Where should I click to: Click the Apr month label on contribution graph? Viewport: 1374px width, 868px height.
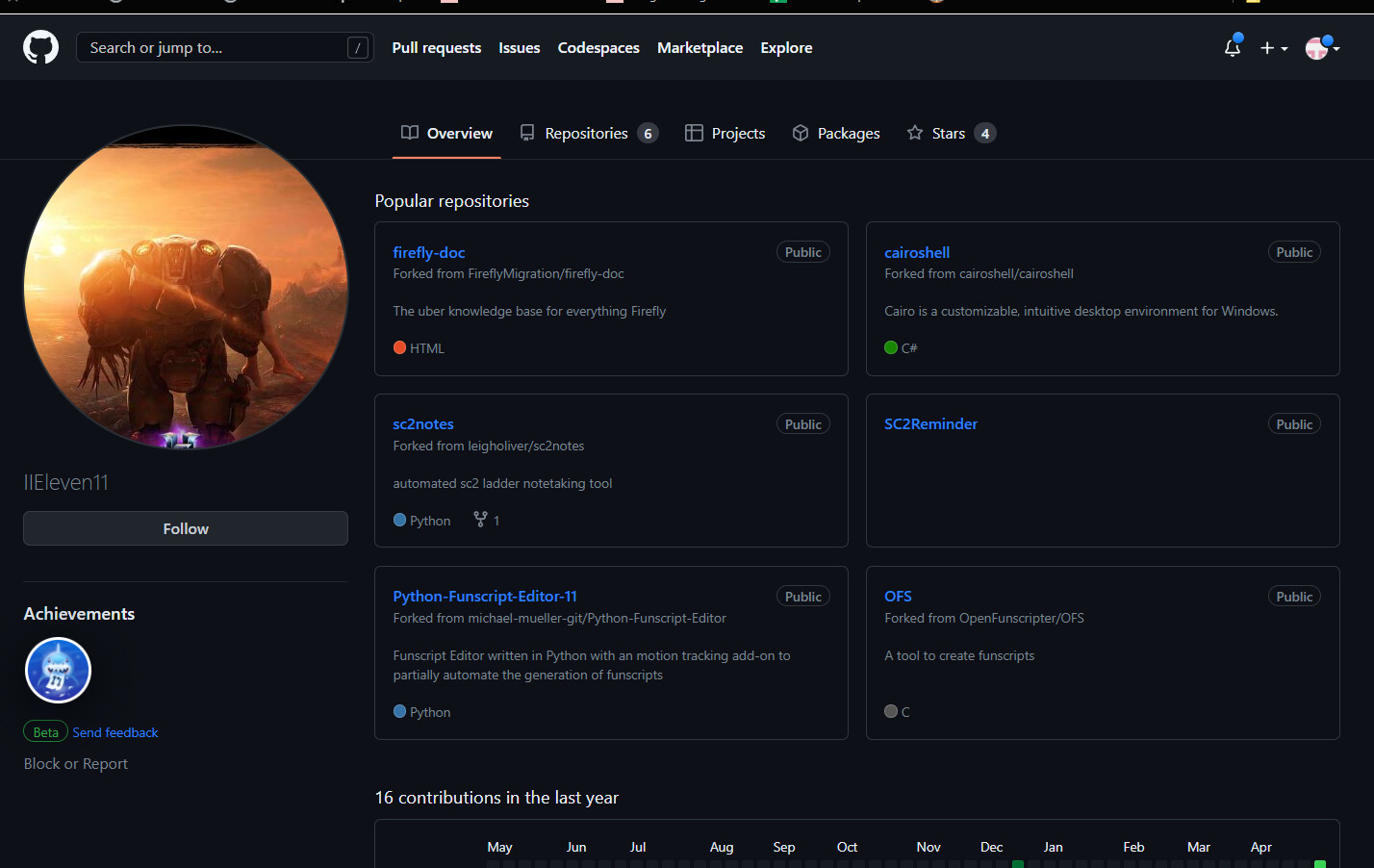[x=1260, y=847]
